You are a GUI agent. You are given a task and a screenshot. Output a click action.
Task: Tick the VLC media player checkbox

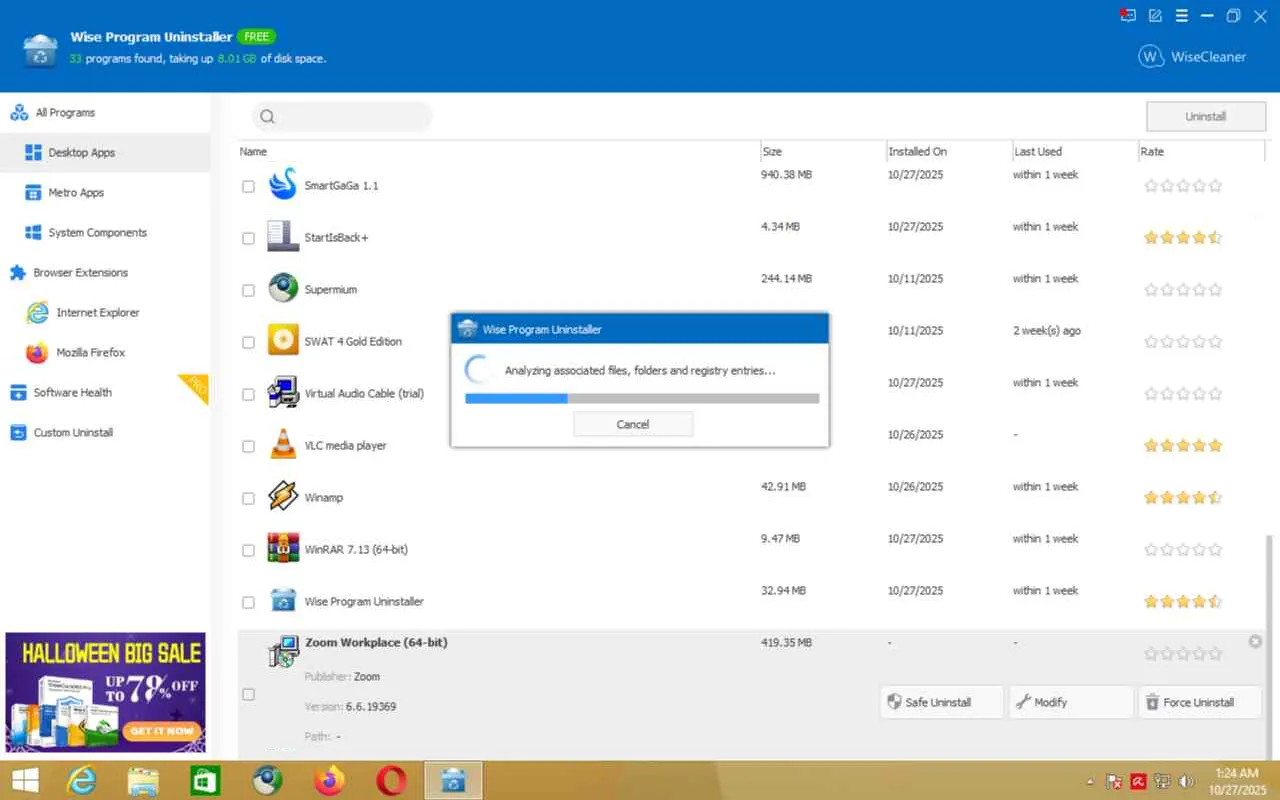[248, 446]
